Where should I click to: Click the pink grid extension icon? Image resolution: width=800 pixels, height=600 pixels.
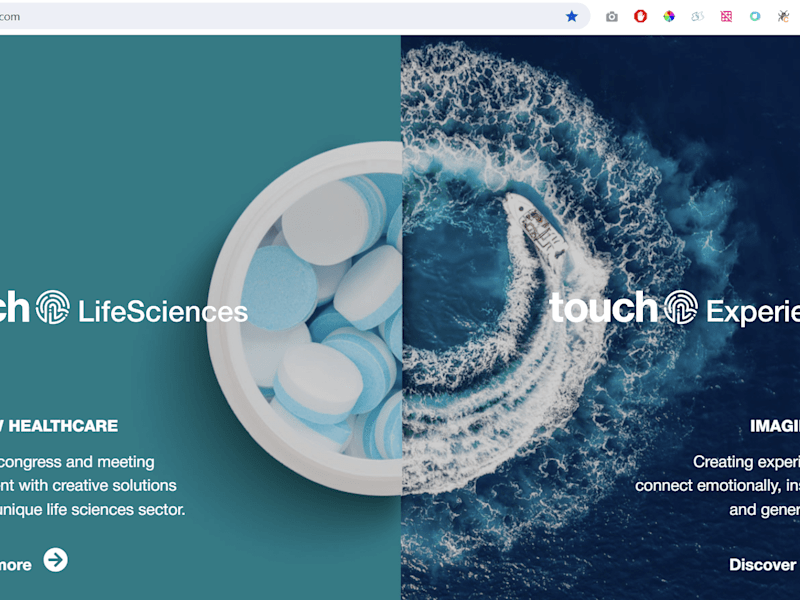[x=726, y=17]
